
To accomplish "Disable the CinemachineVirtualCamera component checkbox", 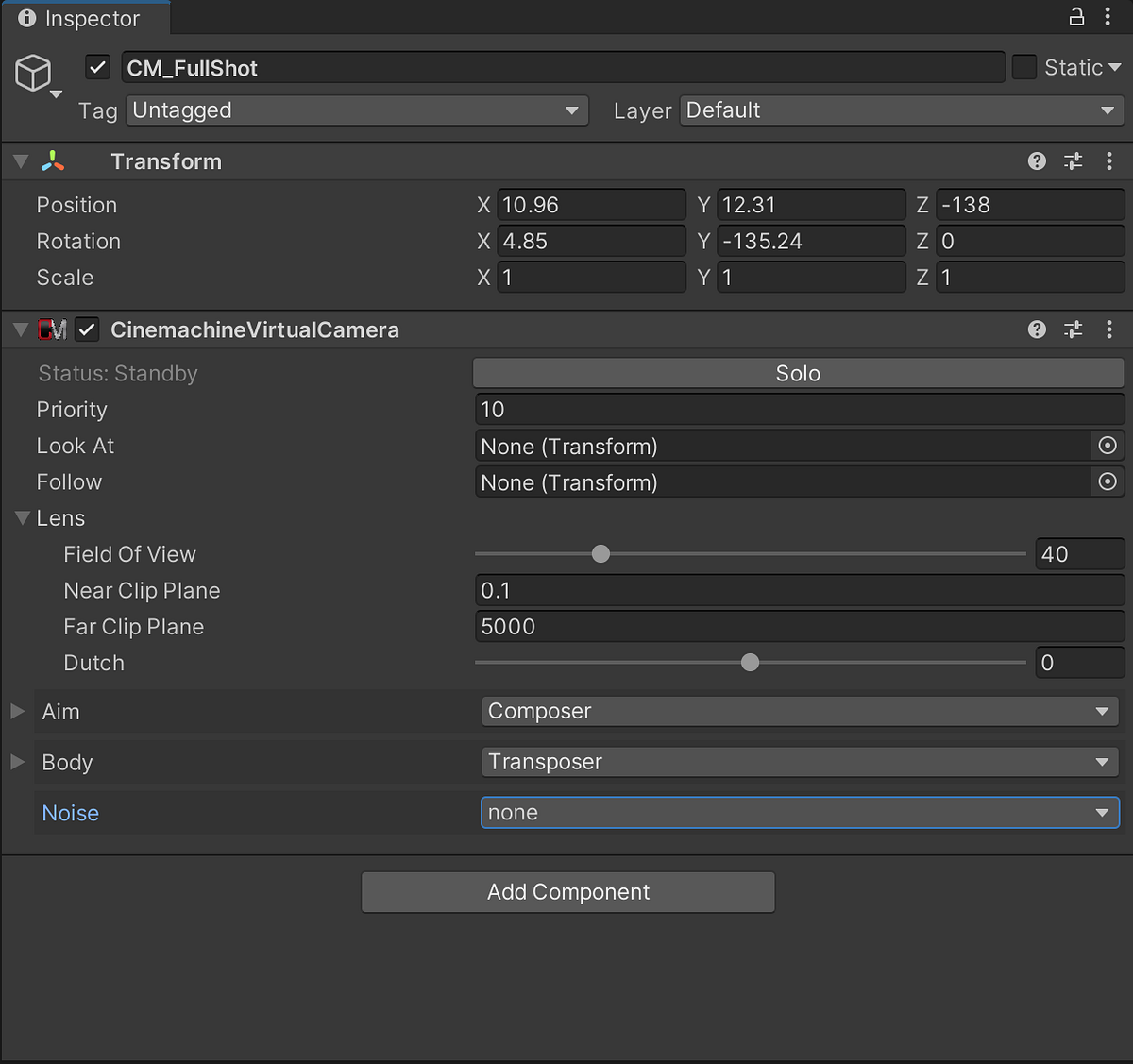I will (x=87, y=329).
